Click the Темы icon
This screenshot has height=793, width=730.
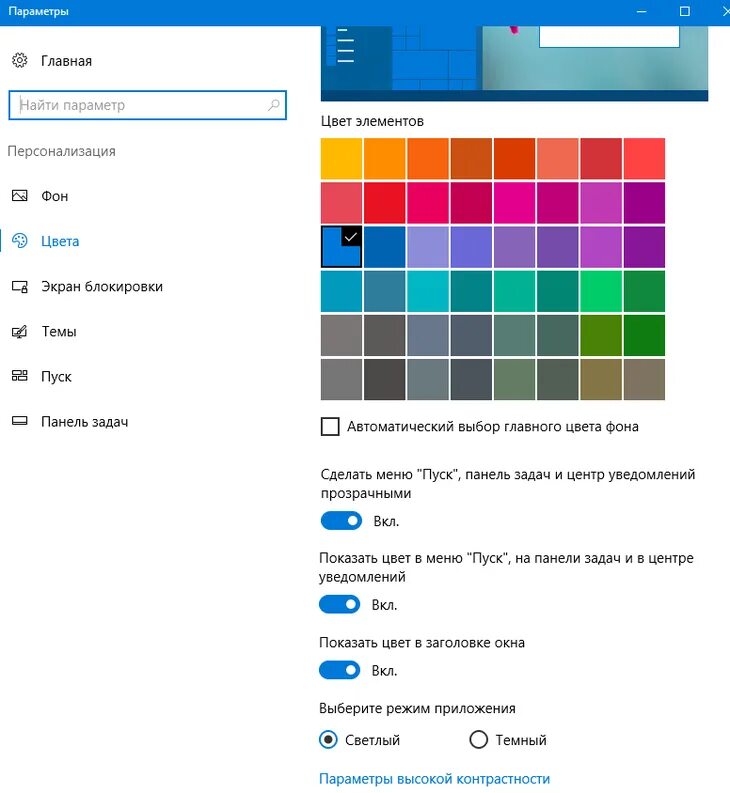coord(20,332)
